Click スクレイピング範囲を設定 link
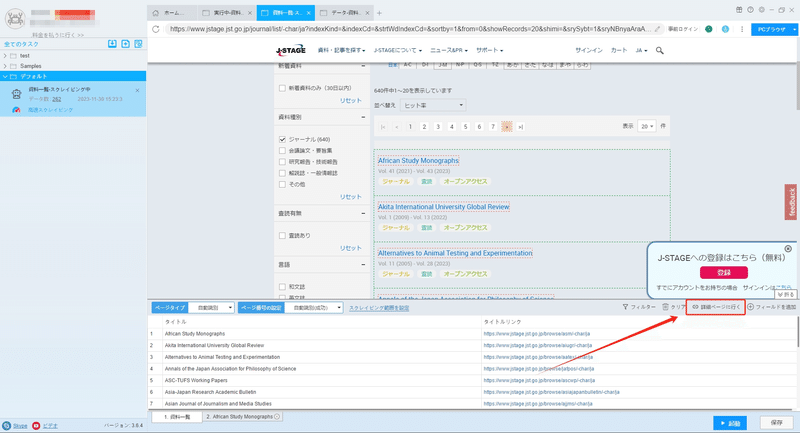The height and width of the screenshot is (433, 800). 379,308
